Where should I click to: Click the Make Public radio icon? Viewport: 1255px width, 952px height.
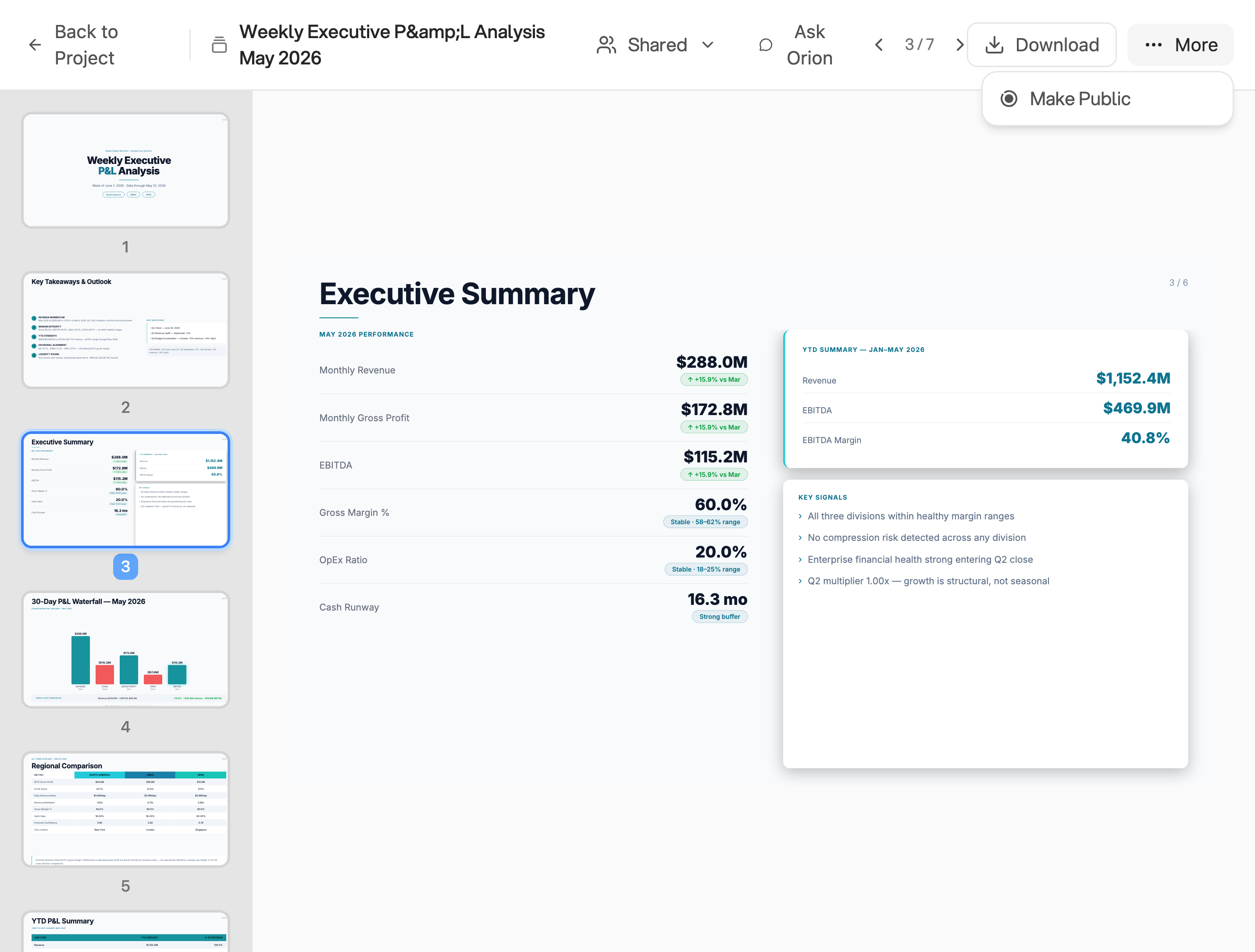[1009, 99]
